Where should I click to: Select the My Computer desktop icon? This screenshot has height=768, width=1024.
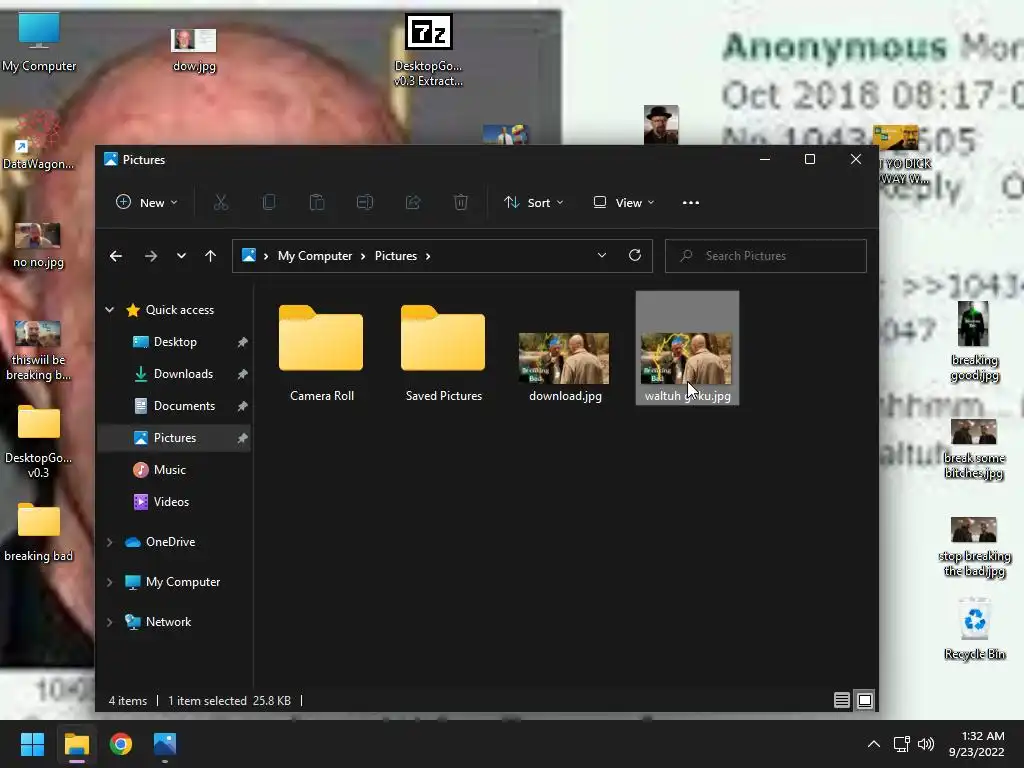click(39, 42)
